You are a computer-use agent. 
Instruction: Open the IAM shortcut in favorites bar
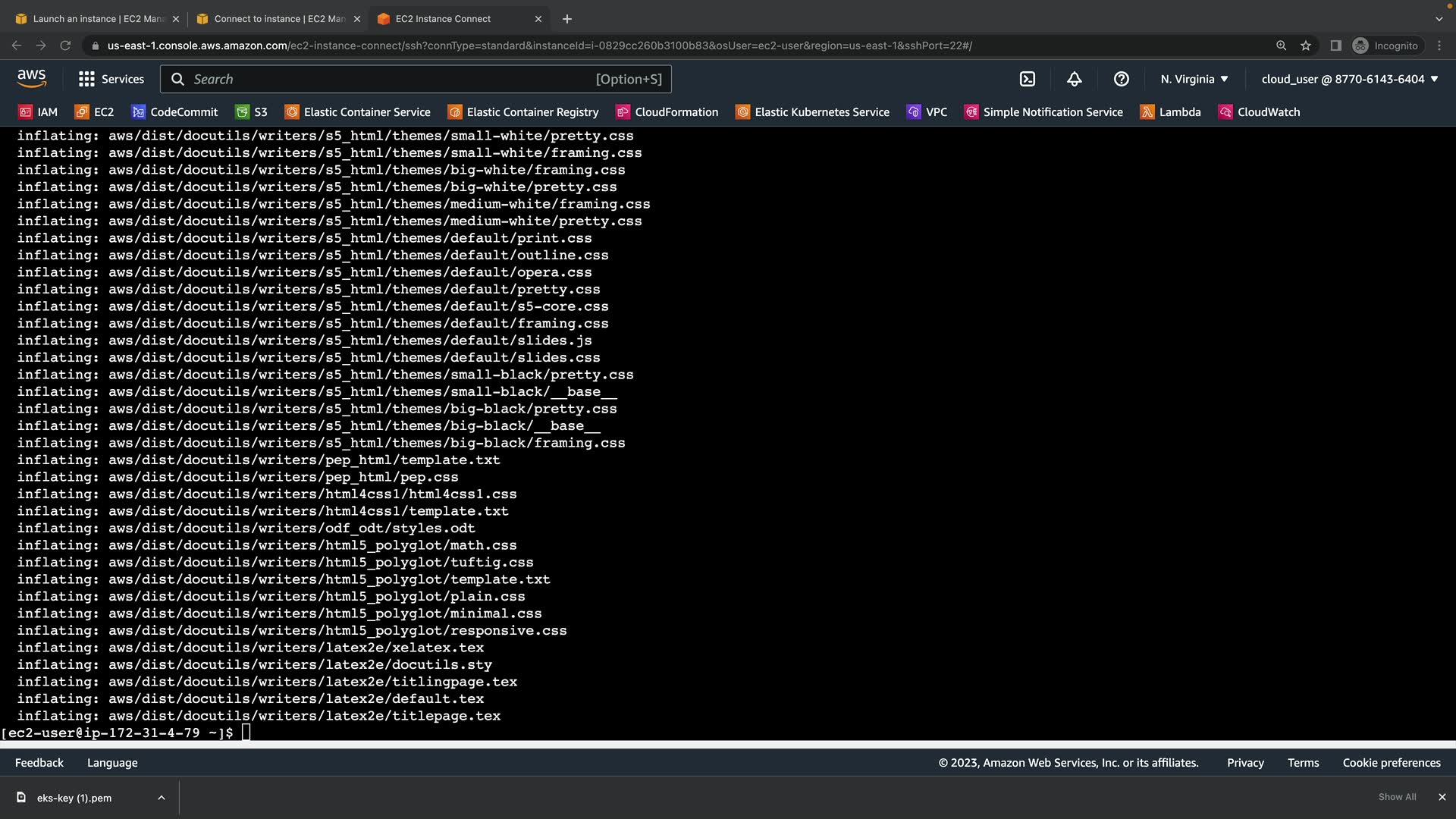point(38,112)
